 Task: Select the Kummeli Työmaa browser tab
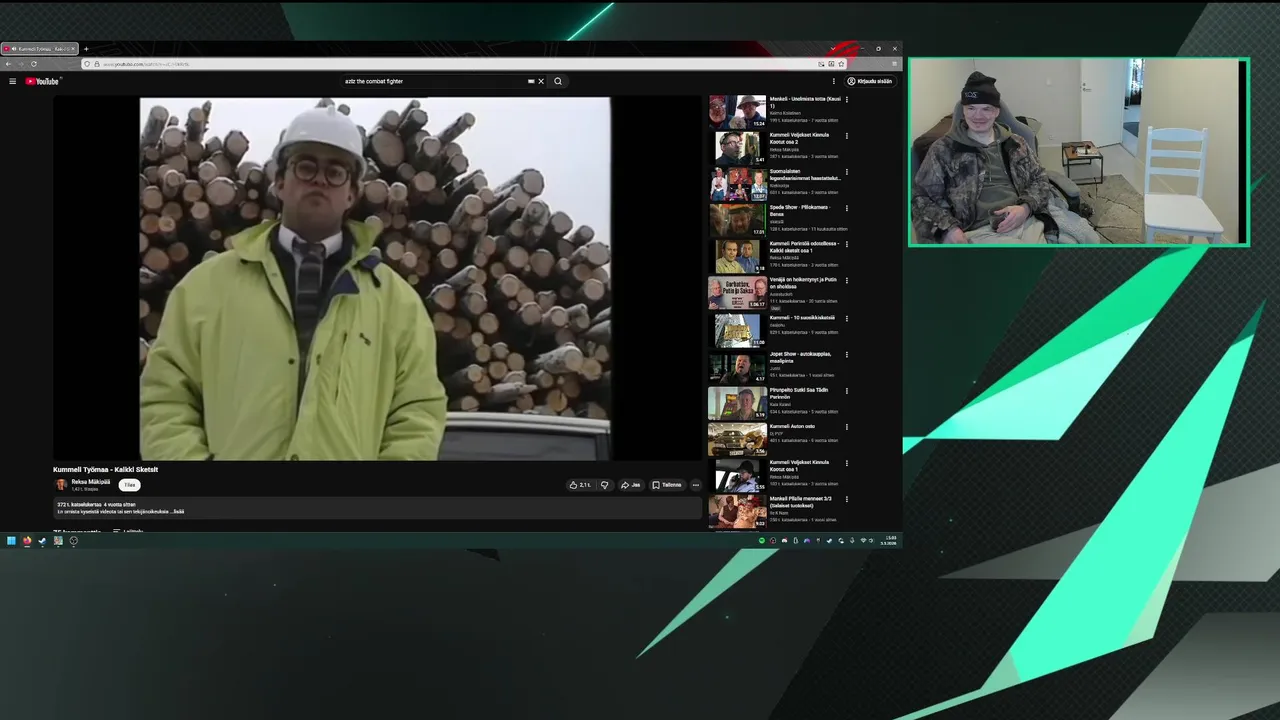click(x=40, y=49)
